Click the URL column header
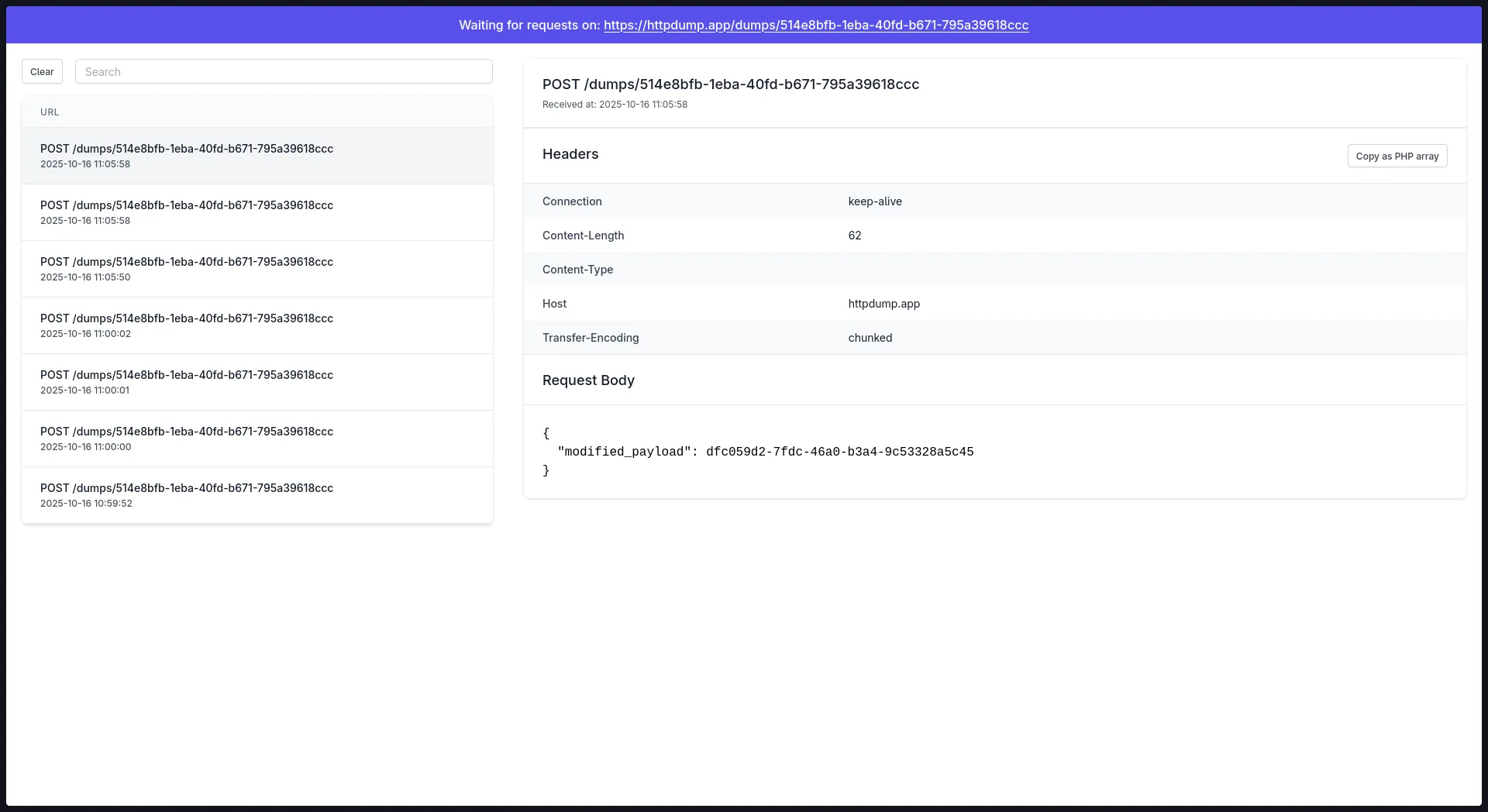 50,112
